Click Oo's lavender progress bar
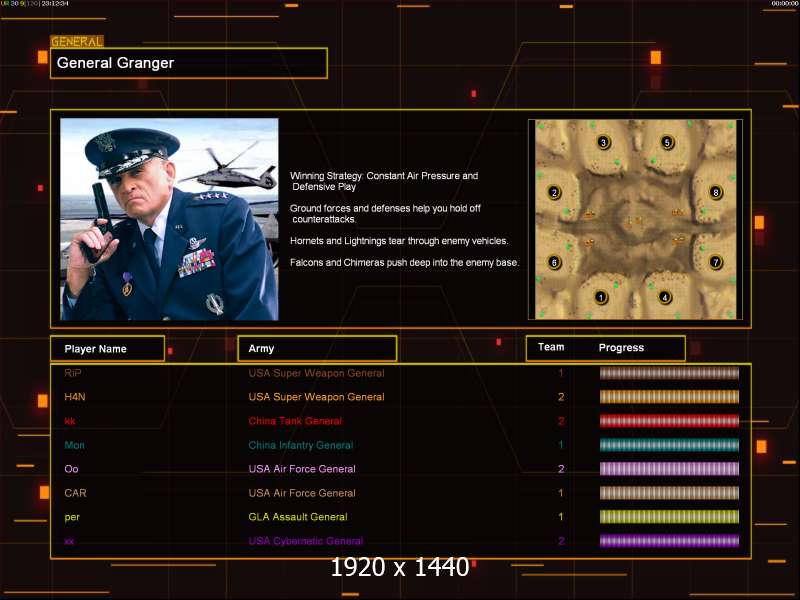Image resolution: width=800 pixels, height=600 pixels. (669, 469)
